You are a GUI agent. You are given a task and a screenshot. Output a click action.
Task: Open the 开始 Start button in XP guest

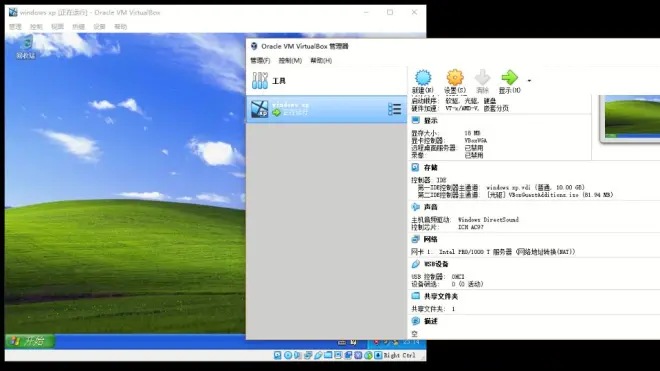29,341
